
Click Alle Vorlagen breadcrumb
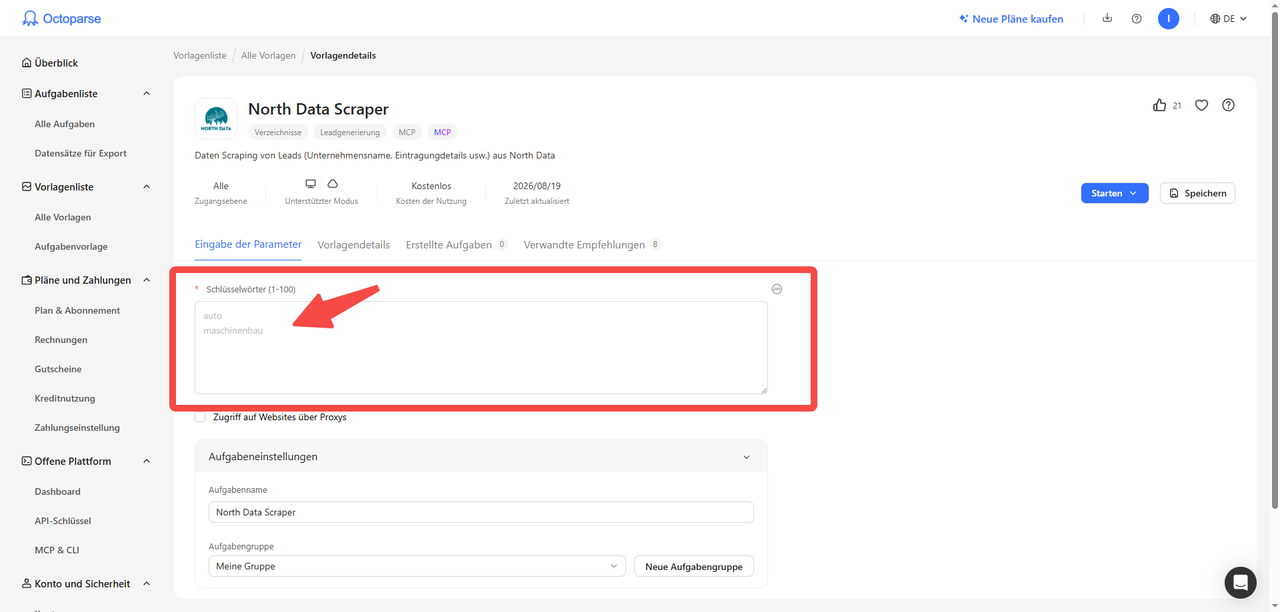268,55
